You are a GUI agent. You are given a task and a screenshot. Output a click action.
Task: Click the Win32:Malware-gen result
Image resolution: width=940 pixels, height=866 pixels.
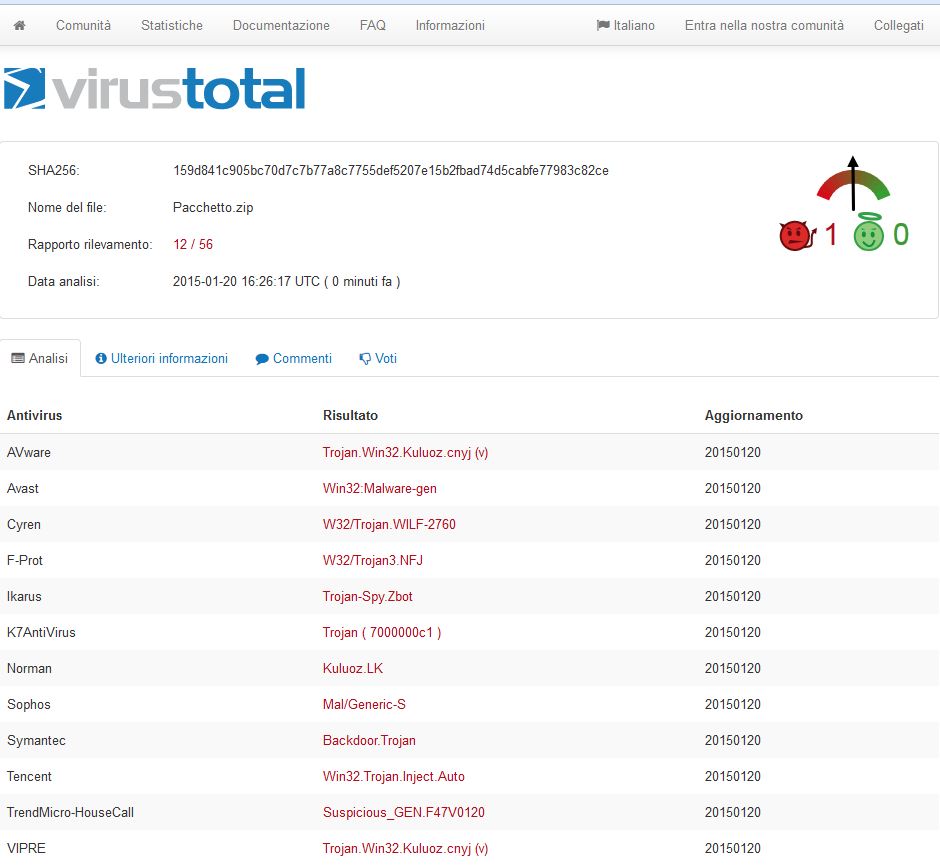[x=379, y=488]
